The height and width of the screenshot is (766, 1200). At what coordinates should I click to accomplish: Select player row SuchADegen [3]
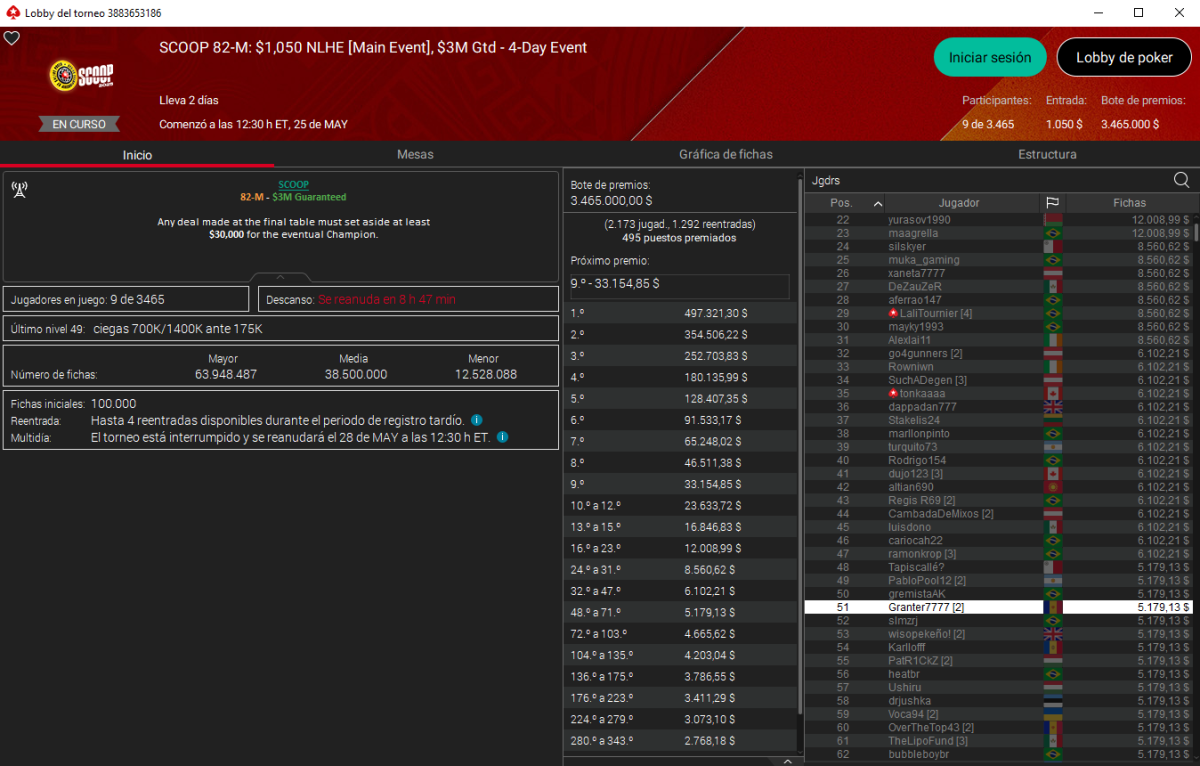[999, 380]
